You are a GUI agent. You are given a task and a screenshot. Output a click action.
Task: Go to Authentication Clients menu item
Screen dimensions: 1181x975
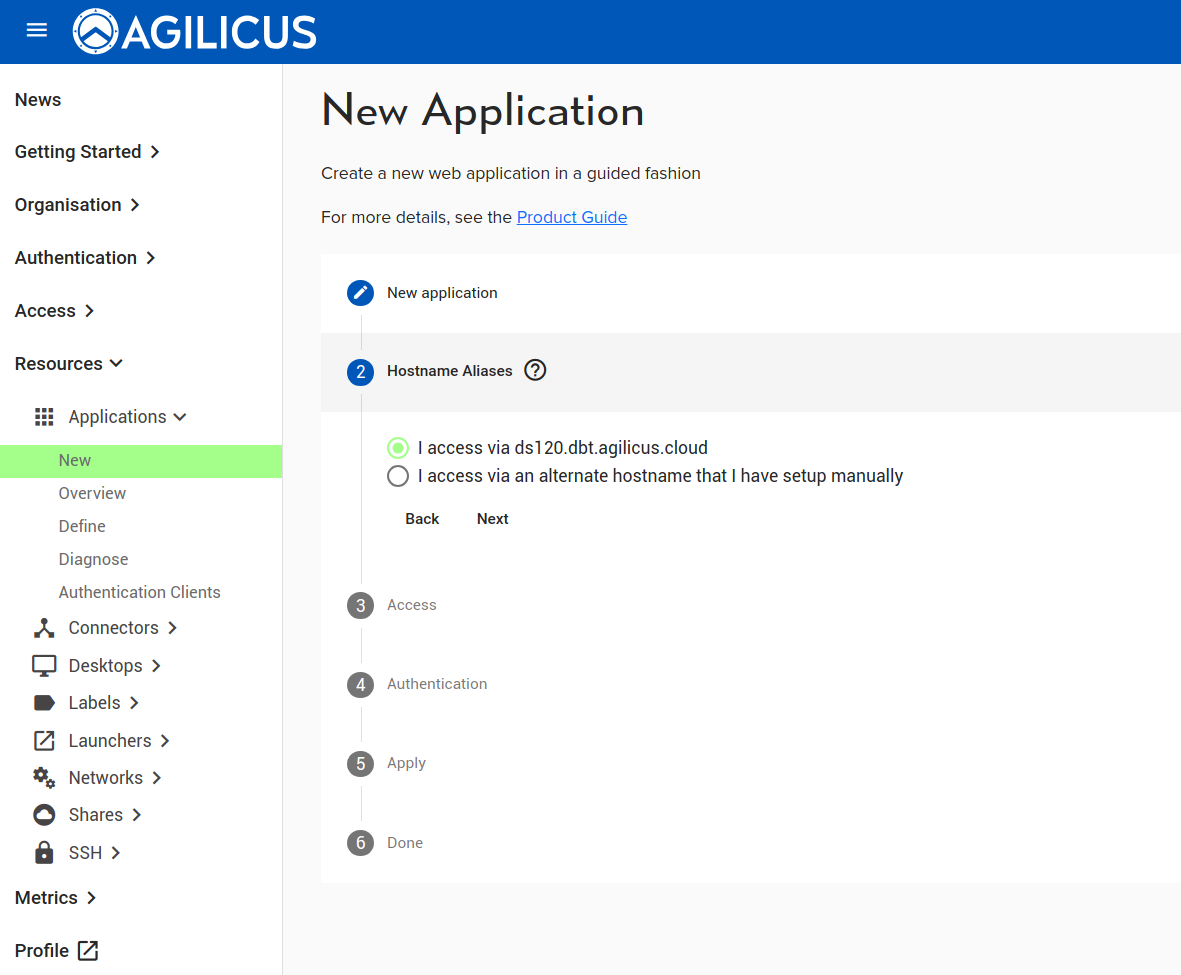(x=139, y=592)
